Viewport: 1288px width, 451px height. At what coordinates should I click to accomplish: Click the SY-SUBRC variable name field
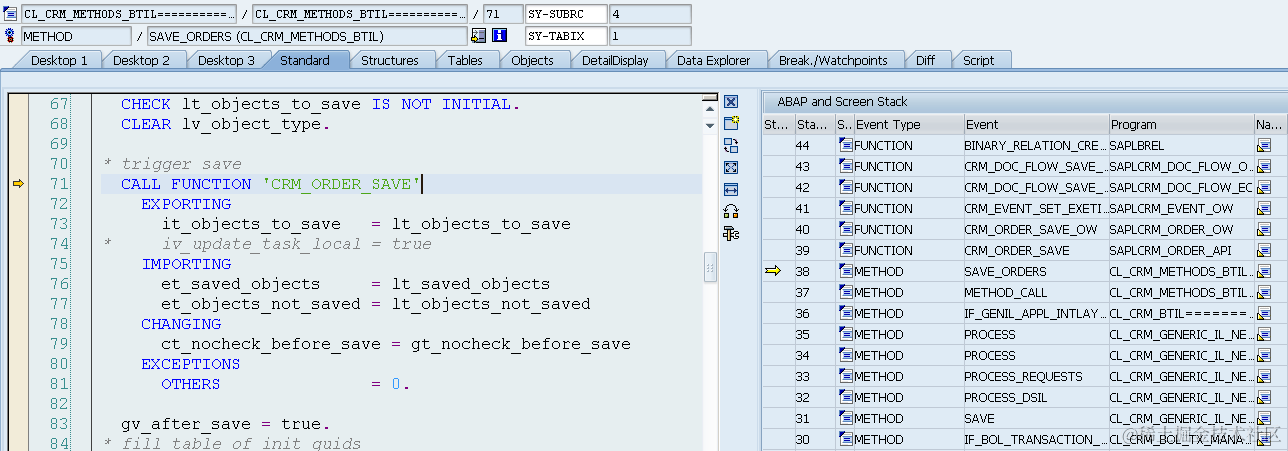point(566,15)
